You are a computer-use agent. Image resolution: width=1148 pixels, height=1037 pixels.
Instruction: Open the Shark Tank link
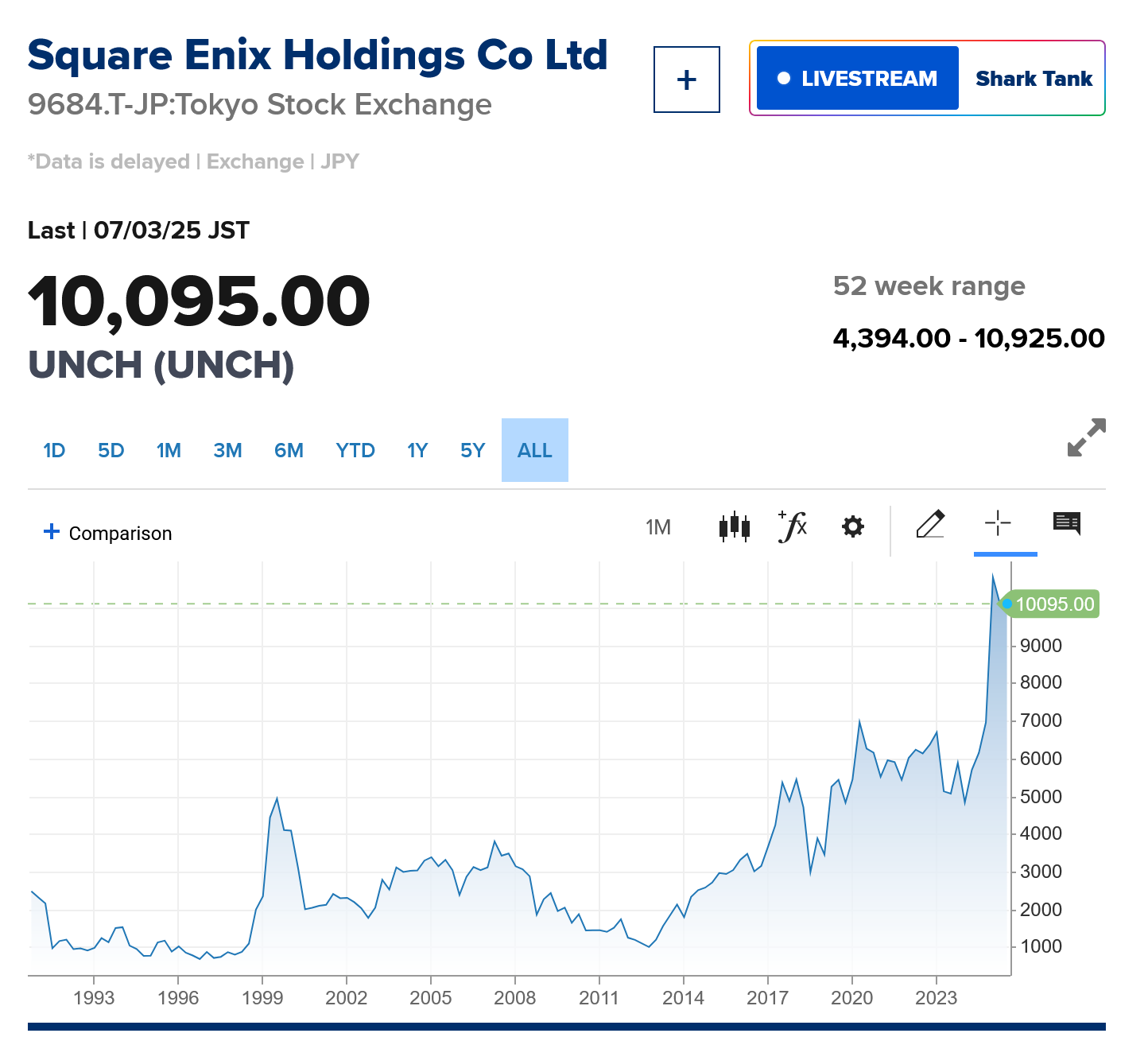coord(1034,79)
